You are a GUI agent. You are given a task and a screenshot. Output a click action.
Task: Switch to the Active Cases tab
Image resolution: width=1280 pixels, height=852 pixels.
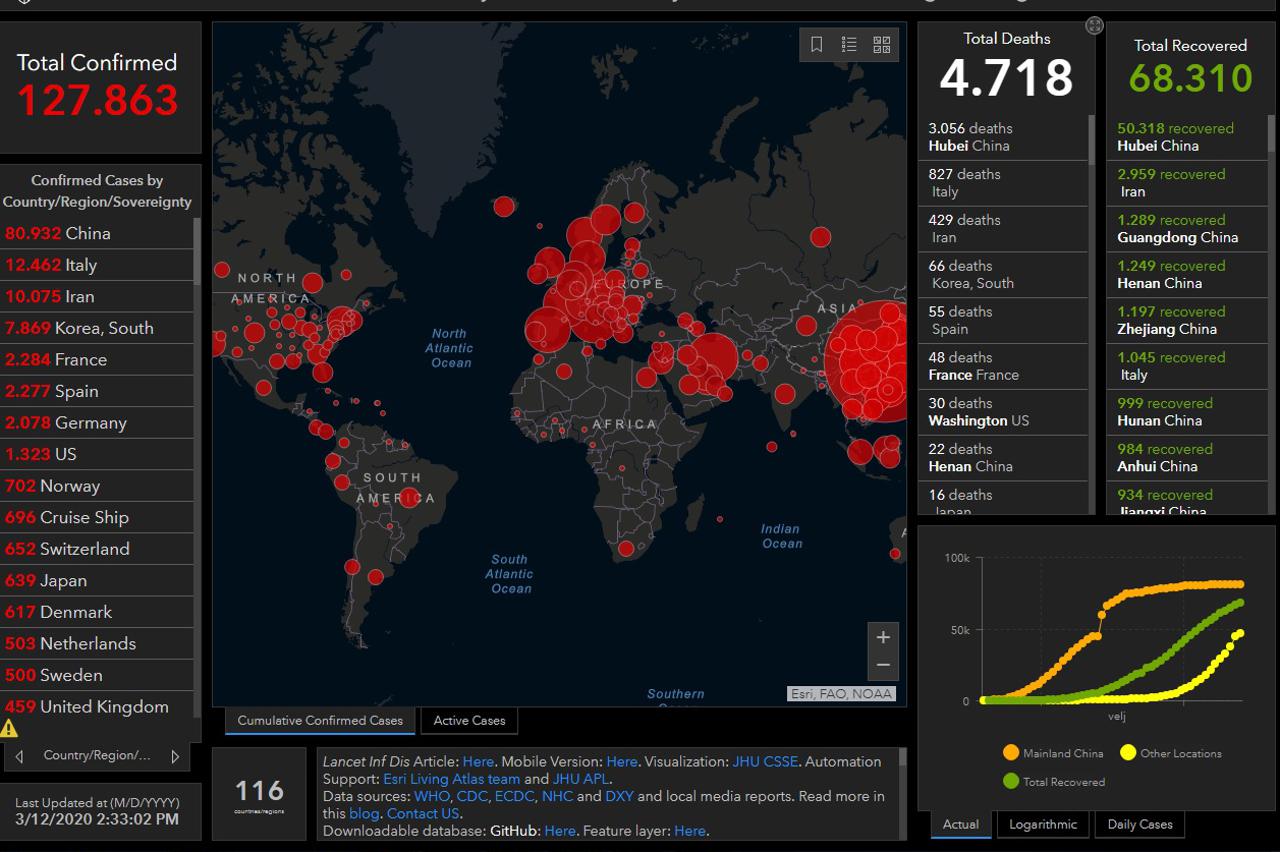(x=469, y=720)
